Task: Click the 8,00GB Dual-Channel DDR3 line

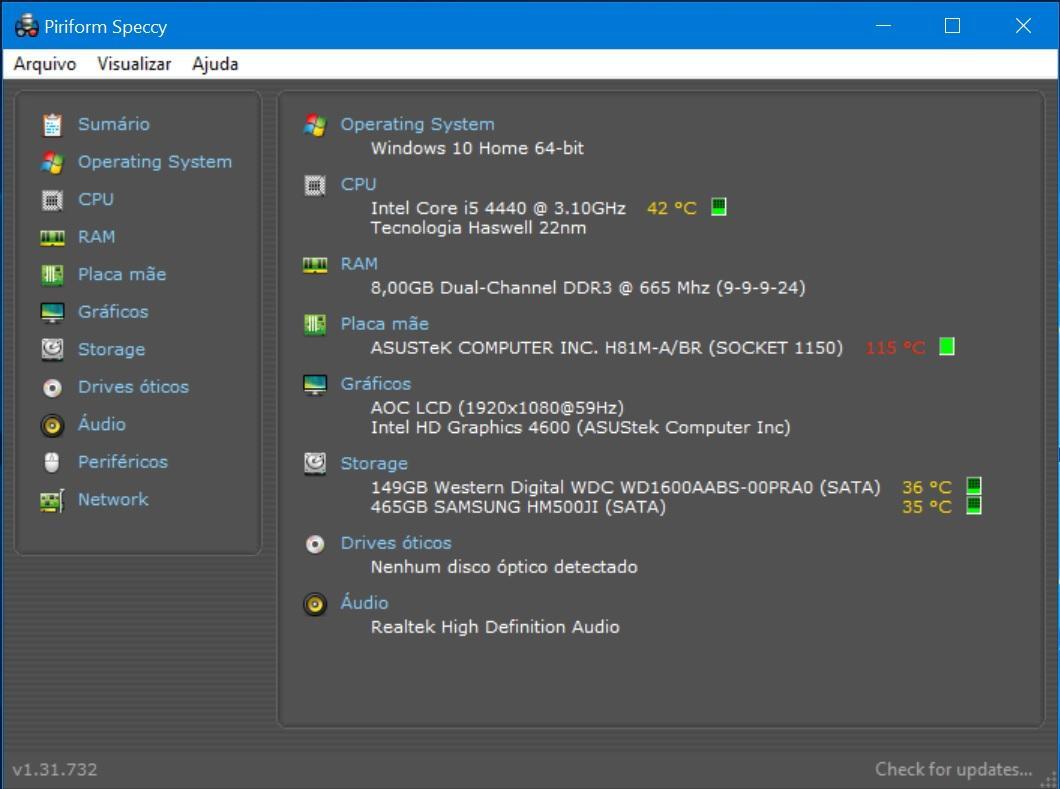Action: click(x=588, y=288)
